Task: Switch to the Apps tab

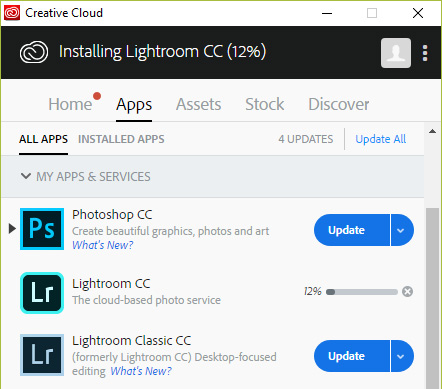Action: tap(134, 105)
